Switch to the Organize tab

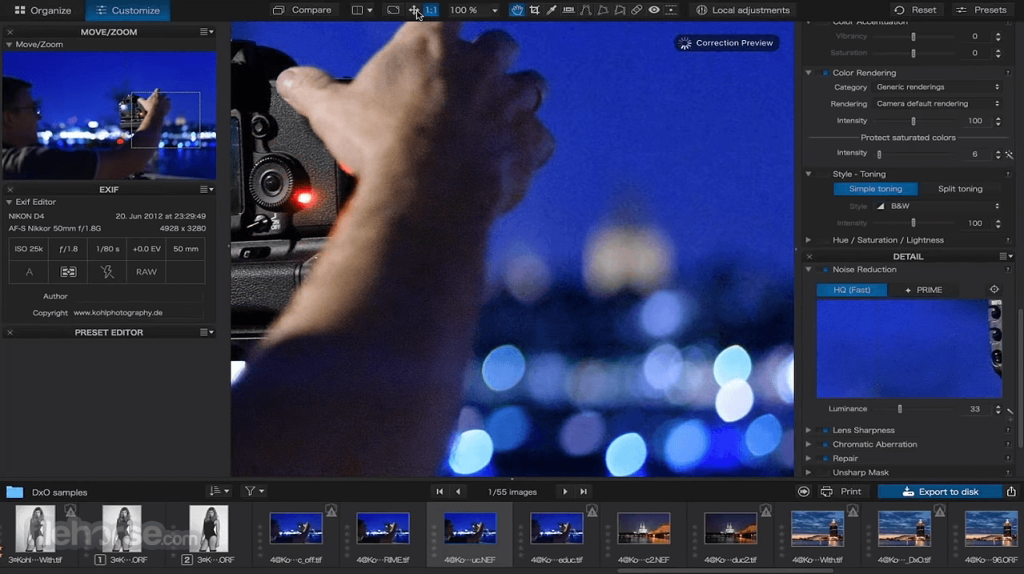pyautogui.click(x=41, y=10)
